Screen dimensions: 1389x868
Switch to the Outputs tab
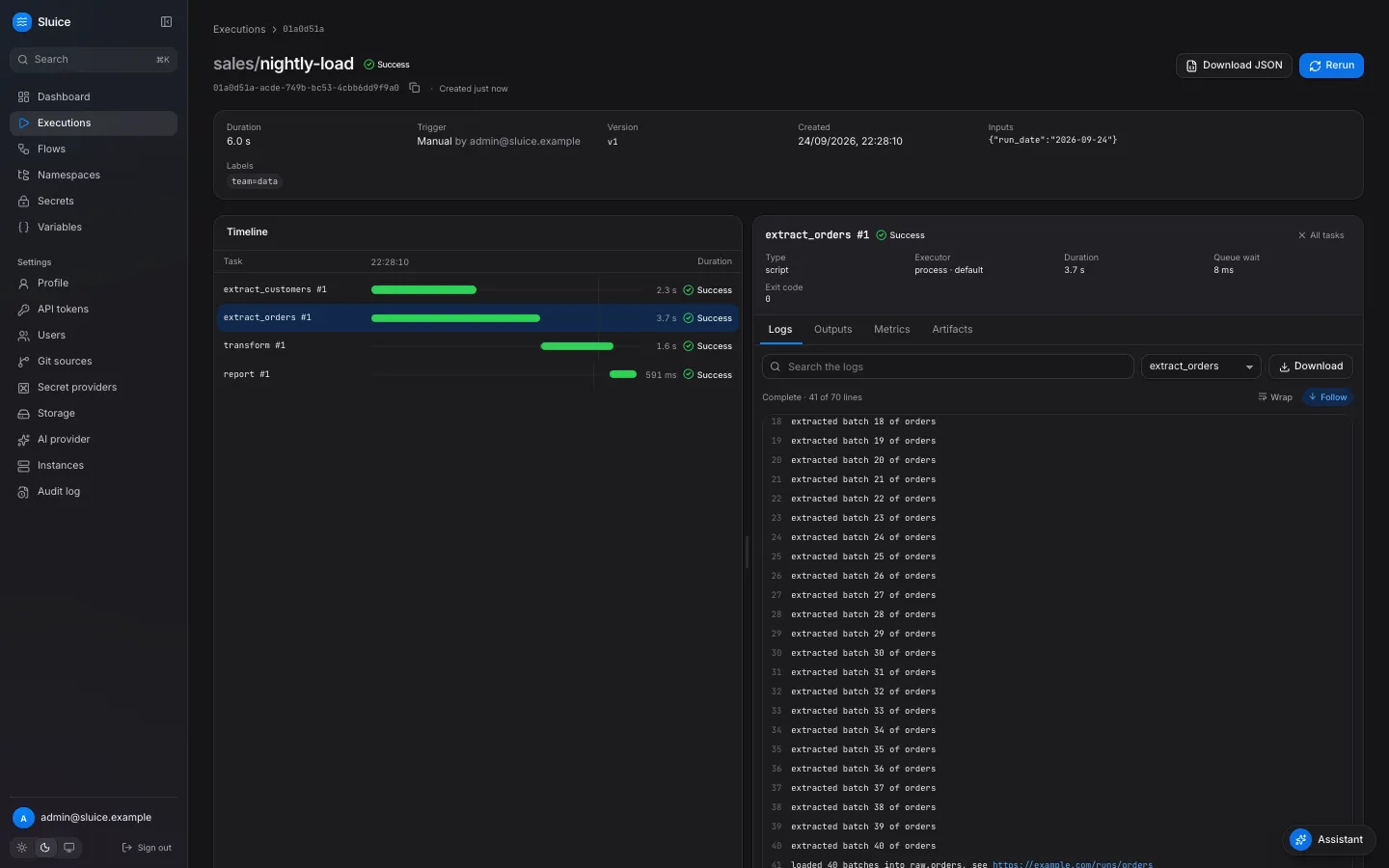(x=833, y=330)
